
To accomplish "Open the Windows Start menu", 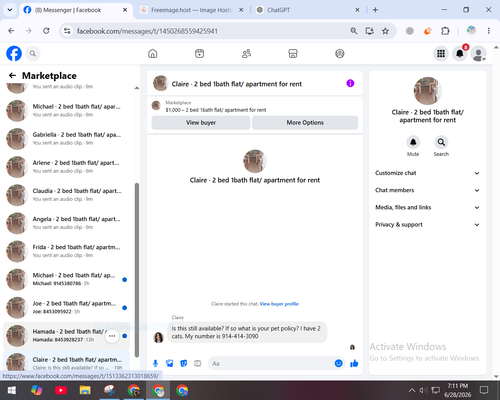I will (x=12, y=390).
